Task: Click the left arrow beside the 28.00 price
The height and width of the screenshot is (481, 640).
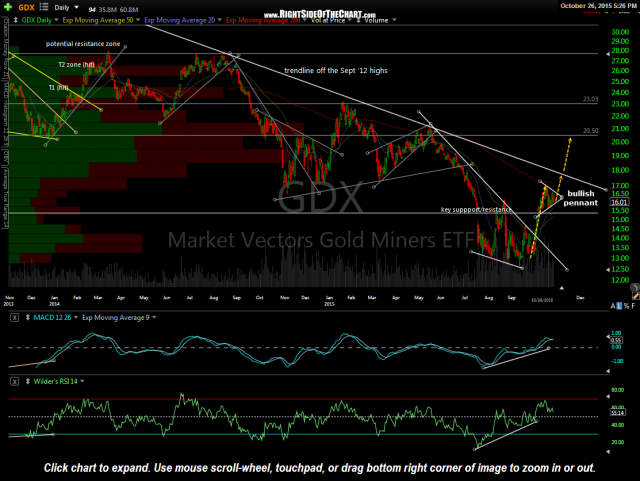Action: (608, 53)
